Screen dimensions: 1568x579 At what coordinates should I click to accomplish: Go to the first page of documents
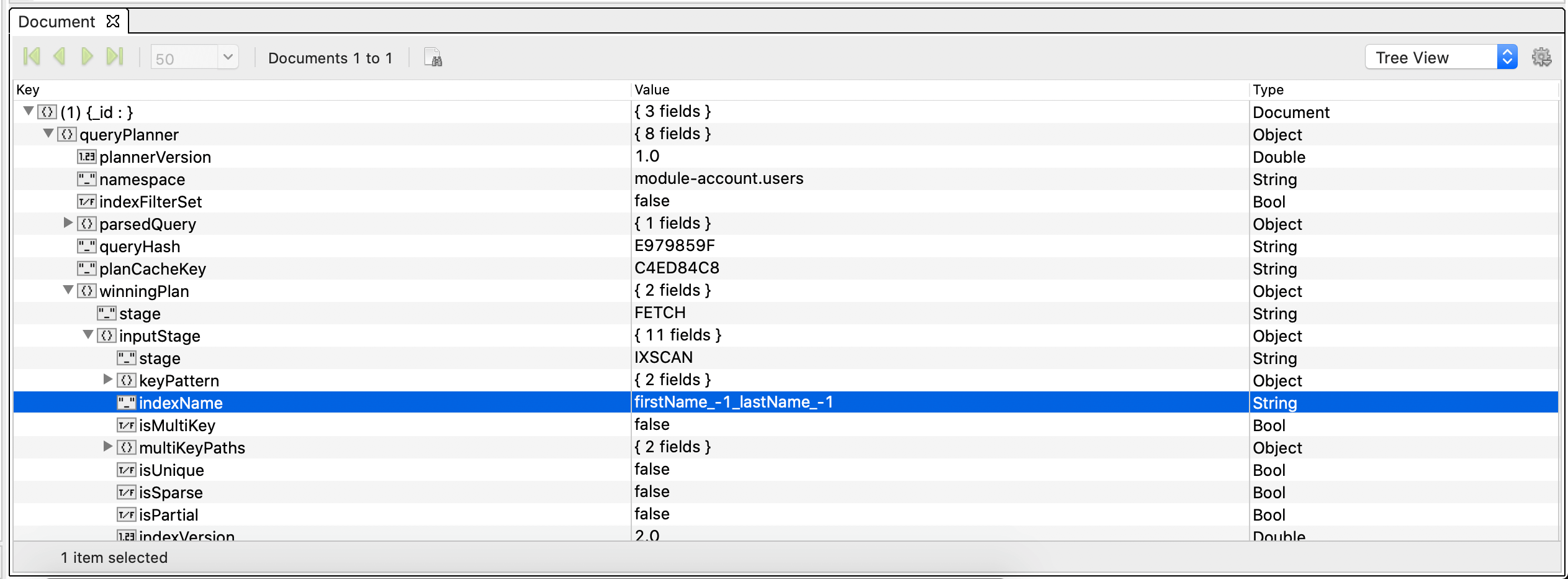tap(32, 57)
